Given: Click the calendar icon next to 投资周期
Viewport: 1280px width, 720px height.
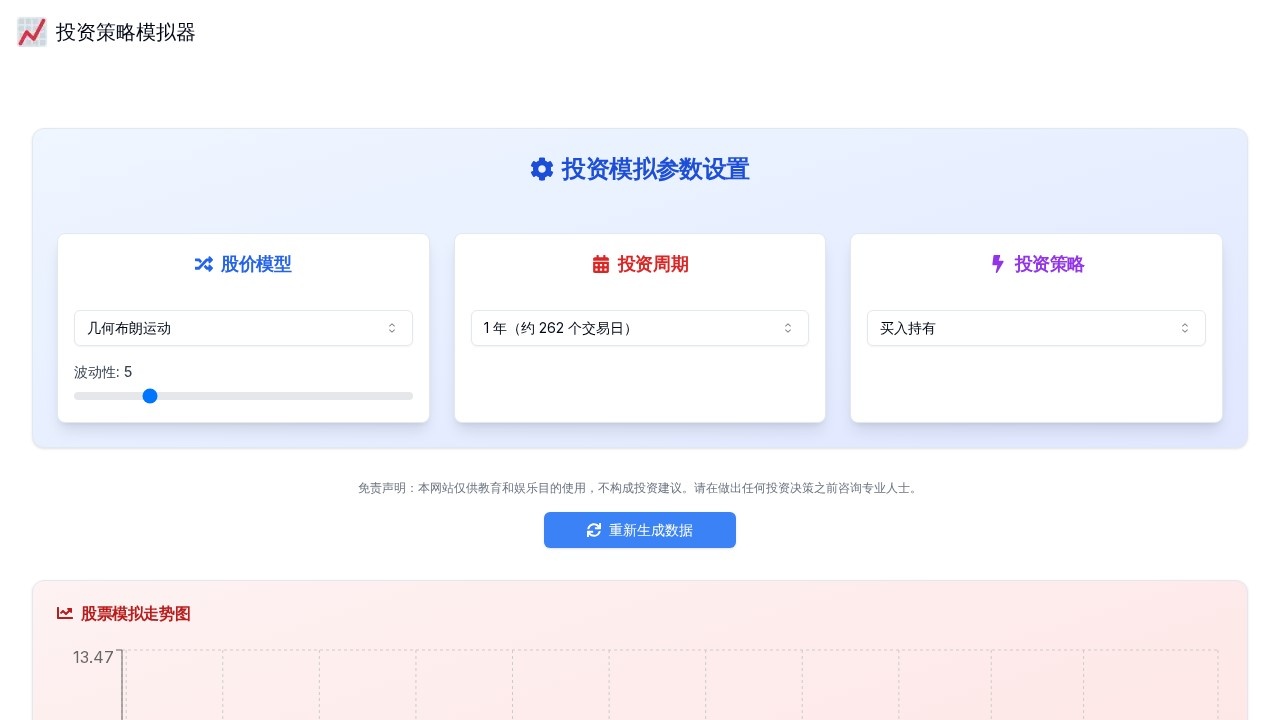Looking at the screenshot, I should (600, 264).
